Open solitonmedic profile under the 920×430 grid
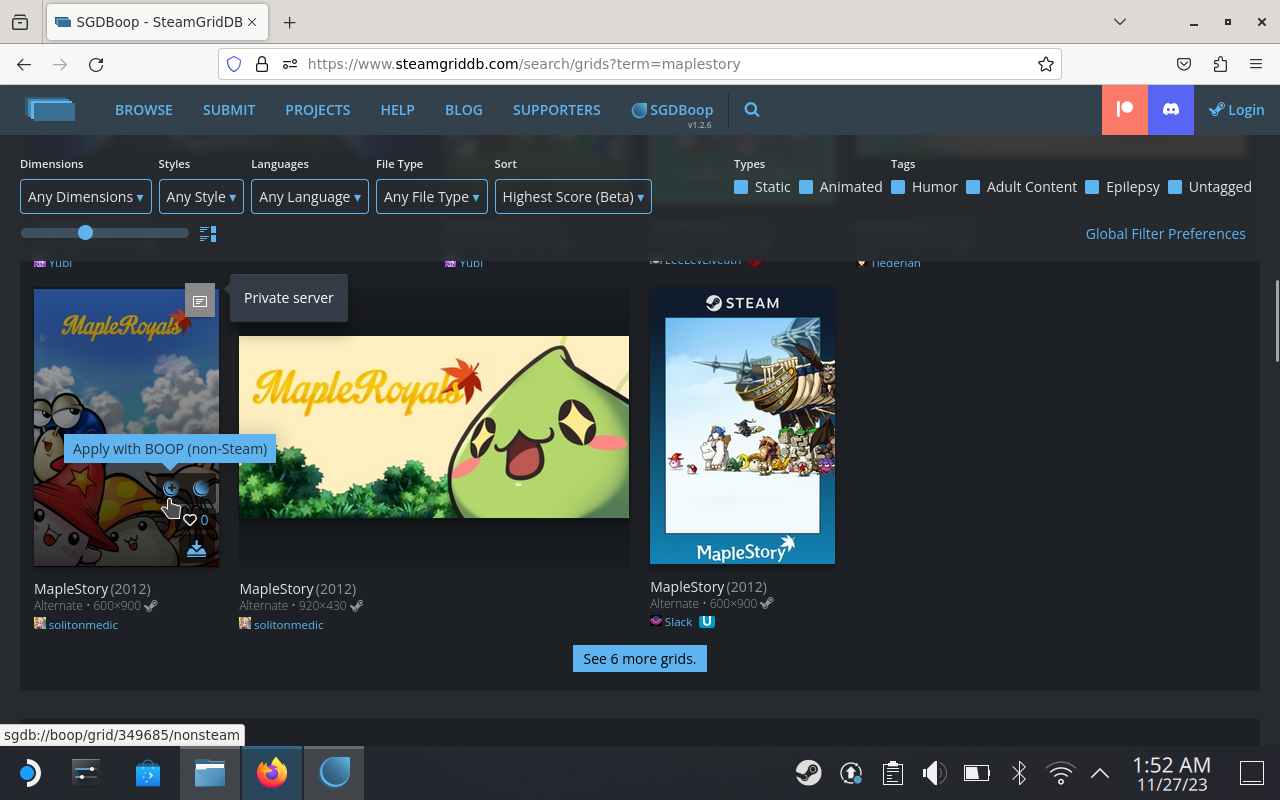 pos(288,625)
